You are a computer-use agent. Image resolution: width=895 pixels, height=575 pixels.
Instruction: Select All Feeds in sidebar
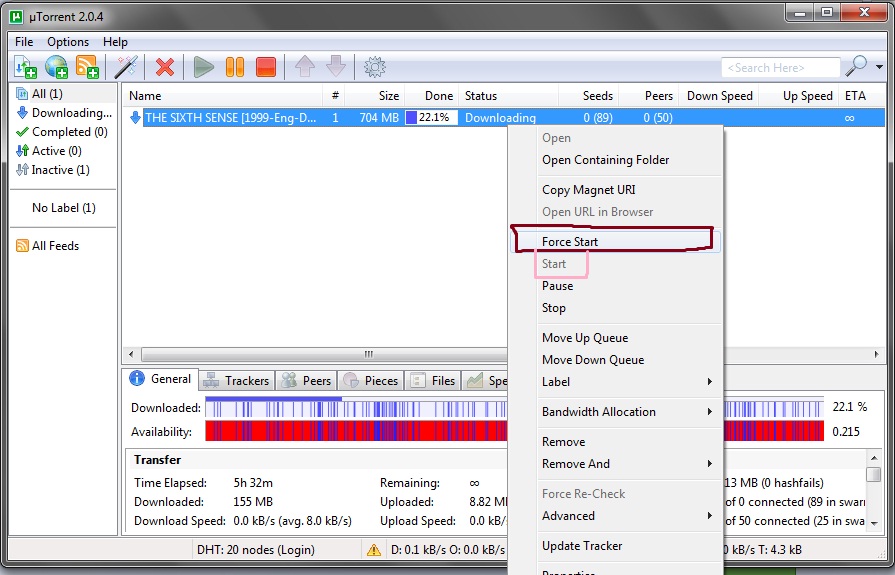pos(55,246)
